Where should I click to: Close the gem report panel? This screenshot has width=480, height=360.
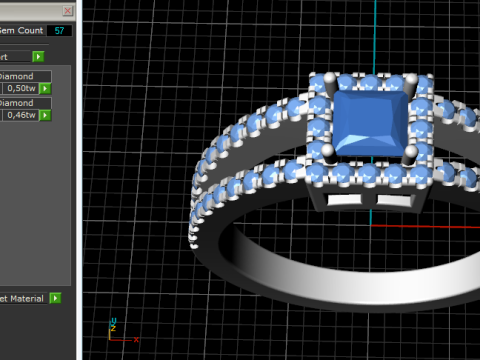68,11
